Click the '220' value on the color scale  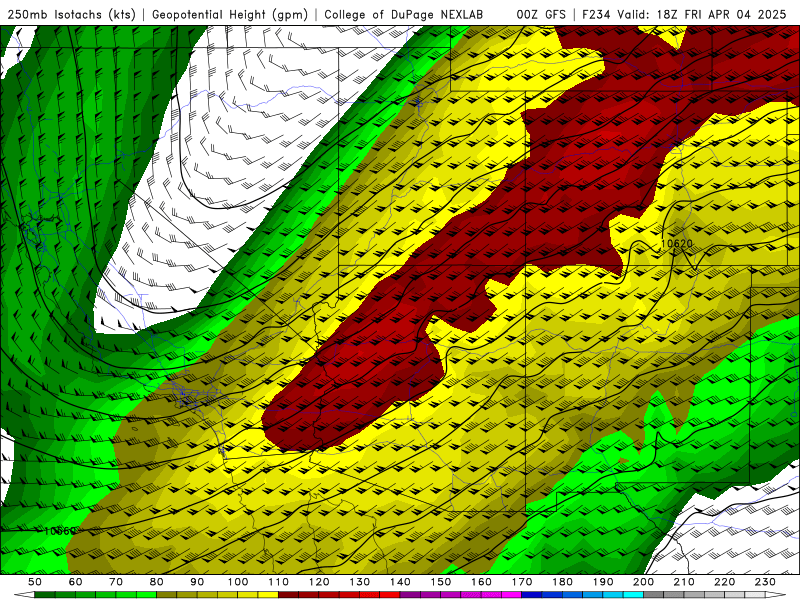(724, 582)
